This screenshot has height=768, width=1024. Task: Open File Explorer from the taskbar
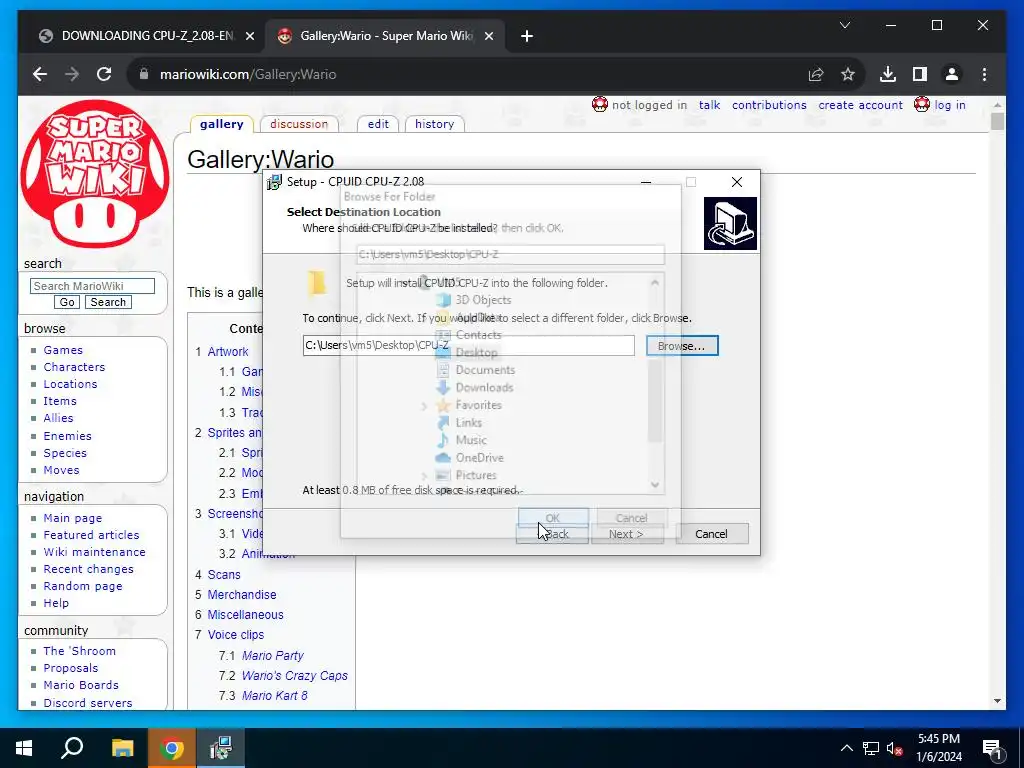pyautogui.click(x=122, y=748)
